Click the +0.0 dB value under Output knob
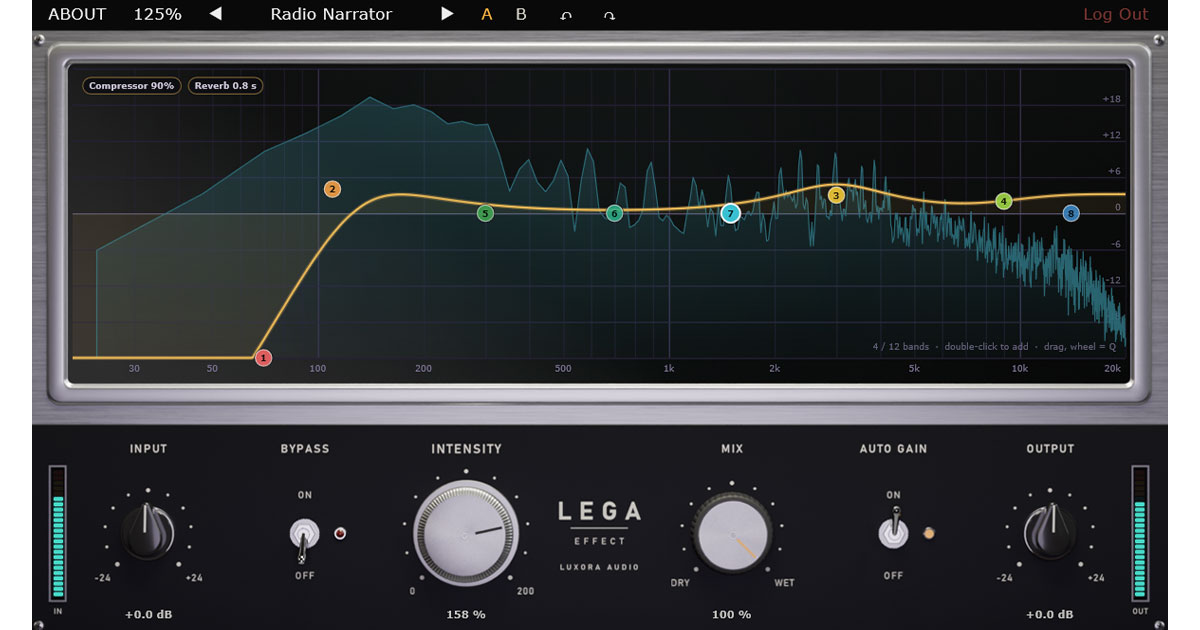Viewport: 1200px width, 630px height. click(1050, 614)
